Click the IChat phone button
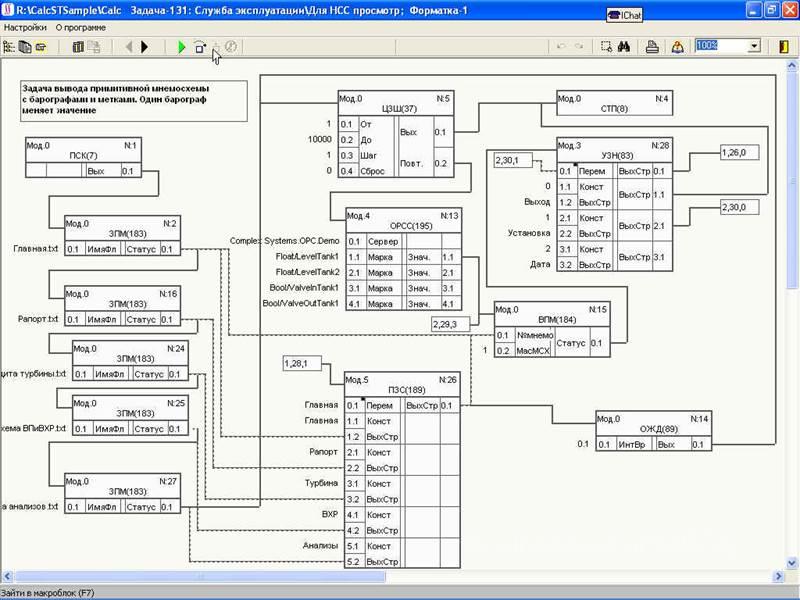800x600 pixels. [x=625, y=15]
